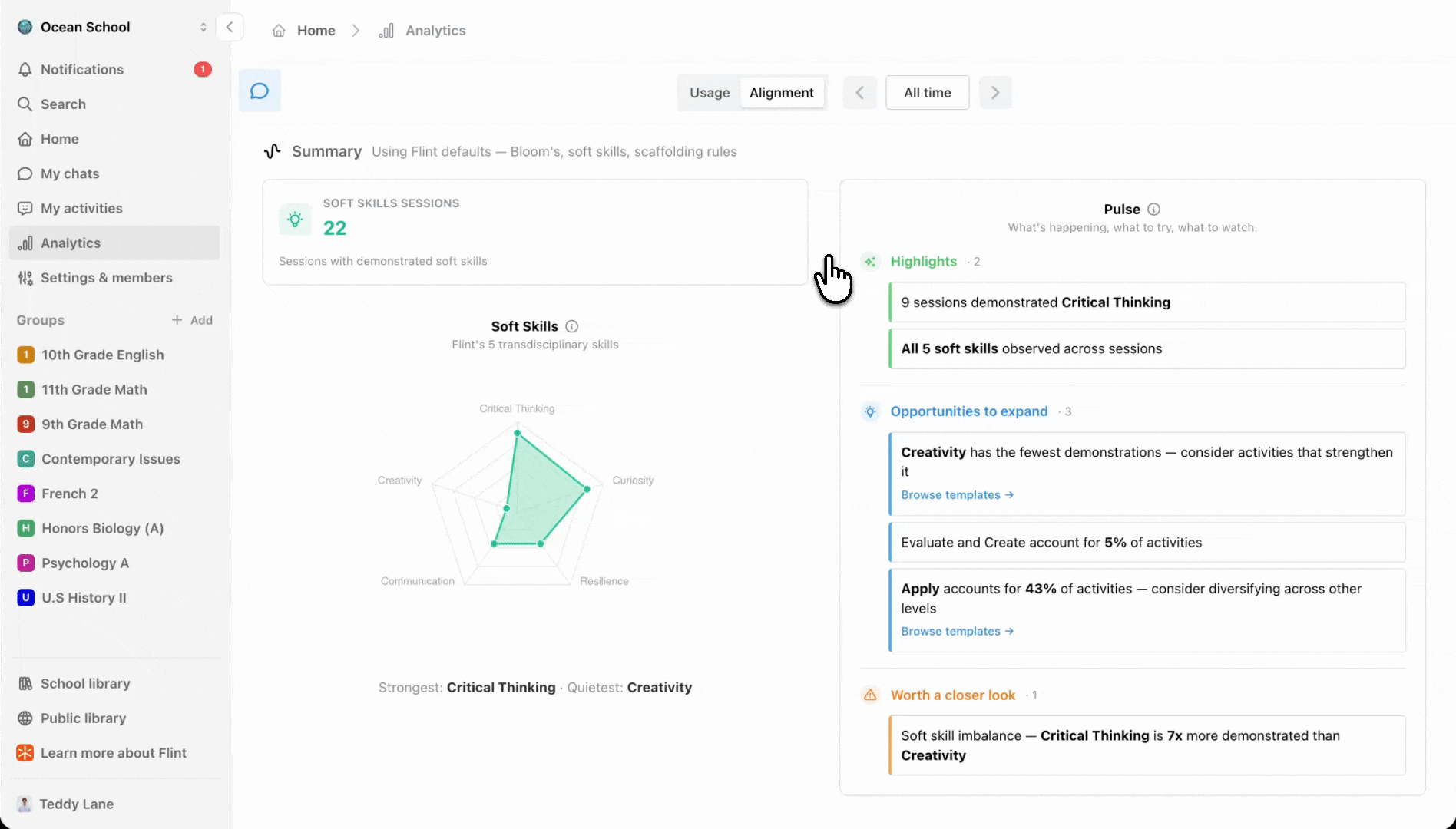Viewport: 1456px width, 829px height.
Task: Click the My activities icon
Action: (x=25, y=208)
